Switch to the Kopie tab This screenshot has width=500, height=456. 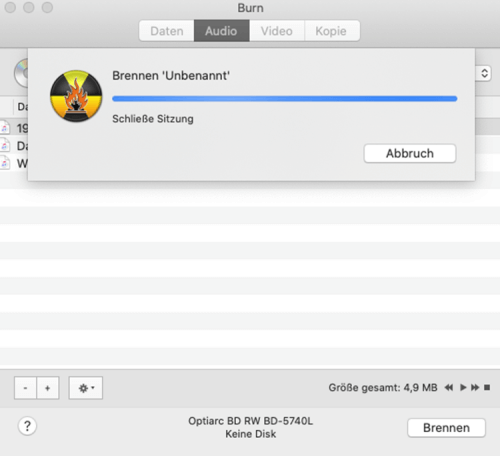332,31
